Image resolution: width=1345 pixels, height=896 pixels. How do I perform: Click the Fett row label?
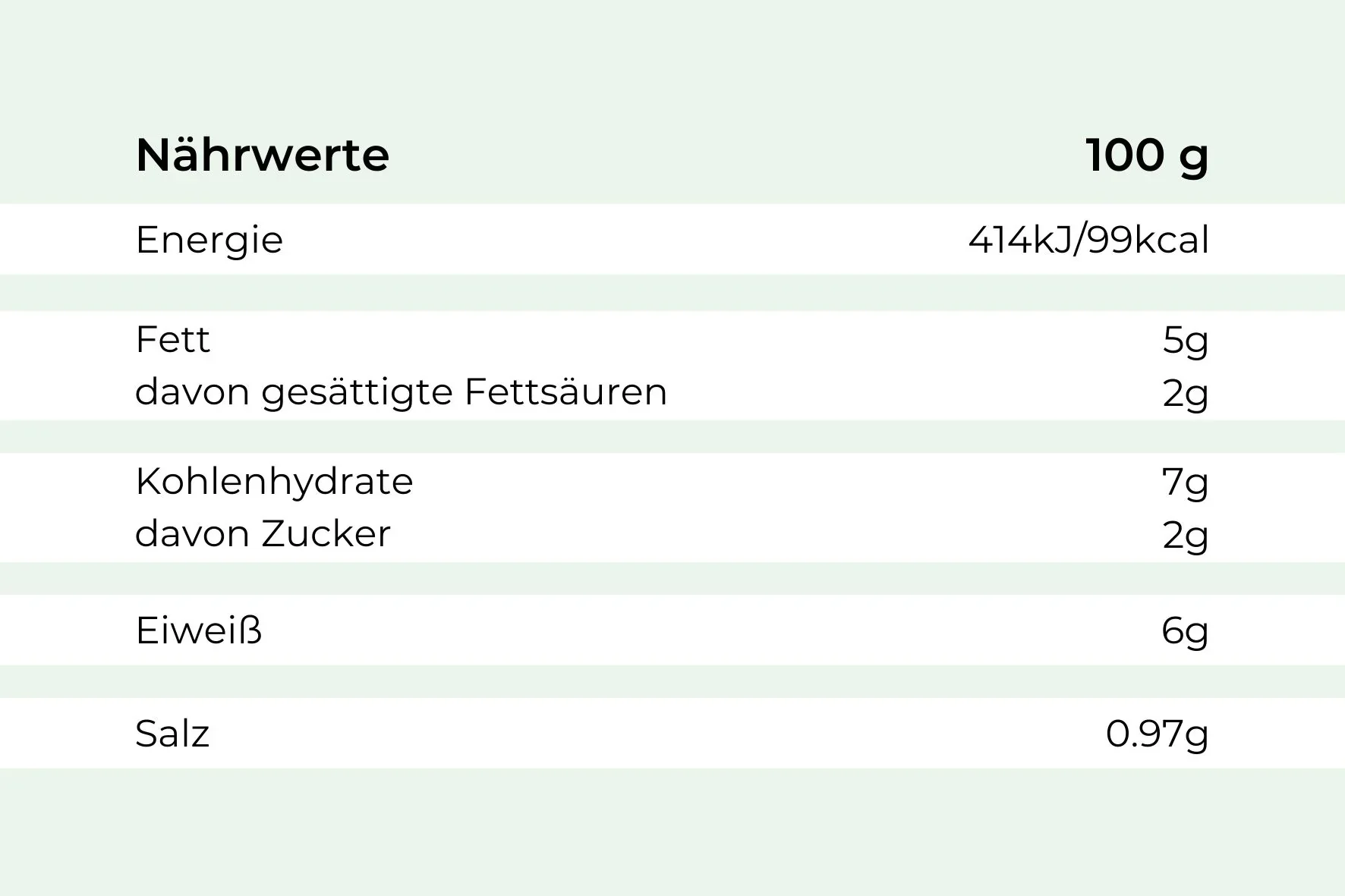coord(172,339)
